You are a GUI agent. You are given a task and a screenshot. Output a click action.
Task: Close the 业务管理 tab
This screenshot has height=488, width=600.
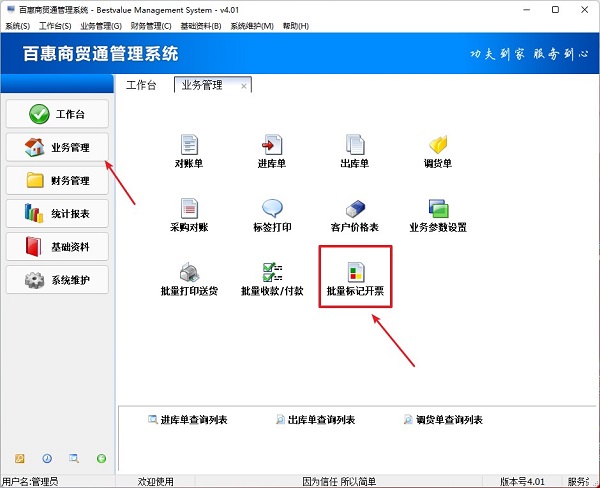click(x=244, y=87)
